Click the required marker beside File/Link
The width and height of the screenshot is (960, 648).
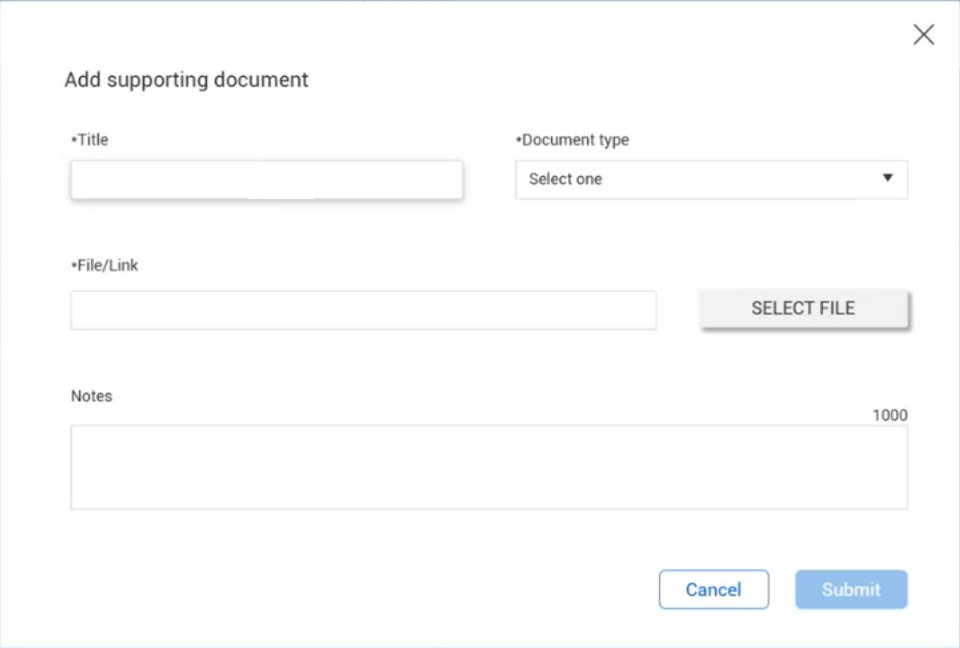click(x=73, y=266)
